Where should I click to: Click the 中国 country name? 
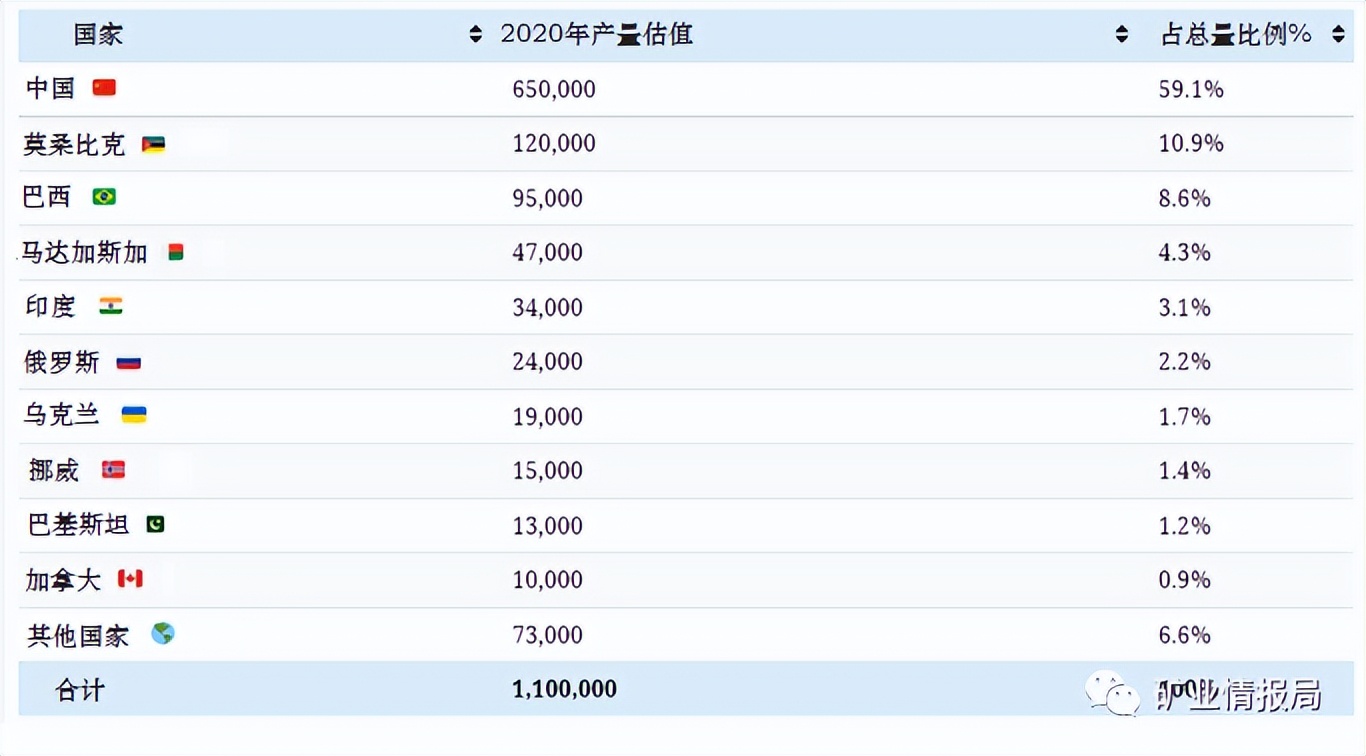pyautogui.click(x=50, y=88)
